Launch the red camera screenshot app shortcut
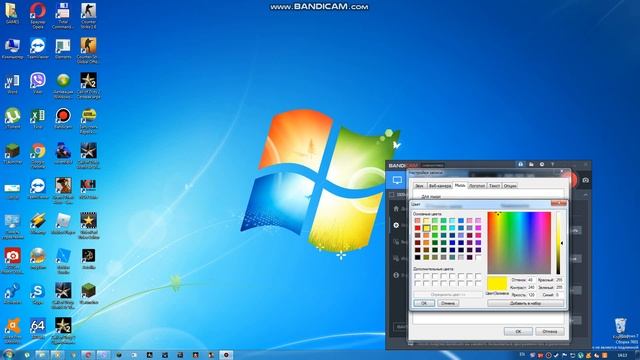The image size is (640, 360). tap(12, 261)
